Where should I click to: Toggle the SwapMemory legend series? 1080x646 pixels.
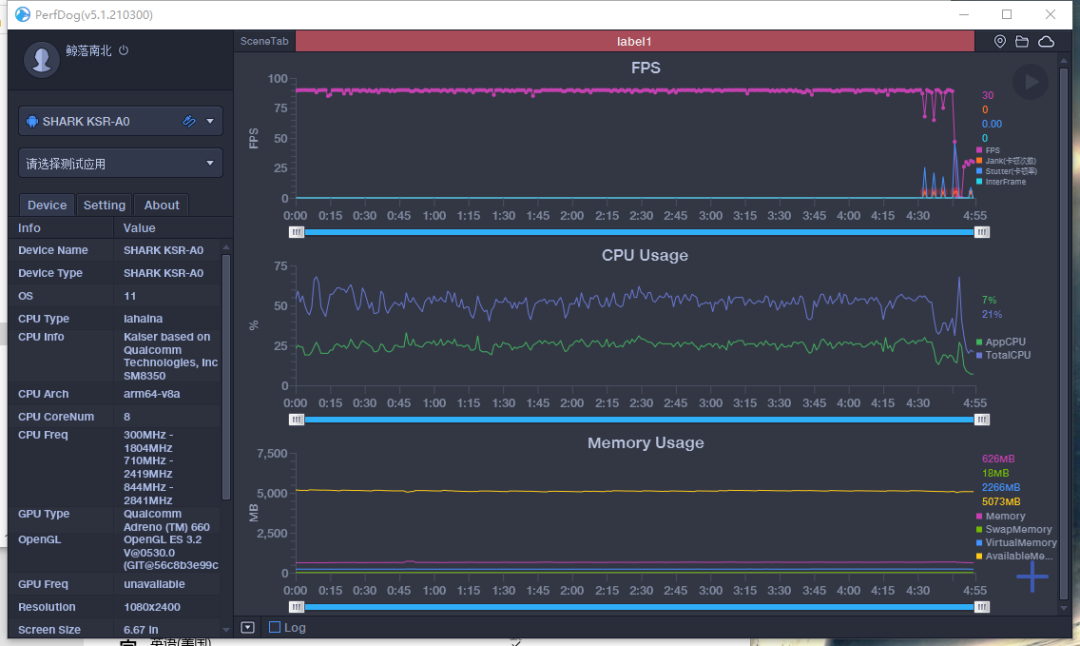pos(1014,529)
